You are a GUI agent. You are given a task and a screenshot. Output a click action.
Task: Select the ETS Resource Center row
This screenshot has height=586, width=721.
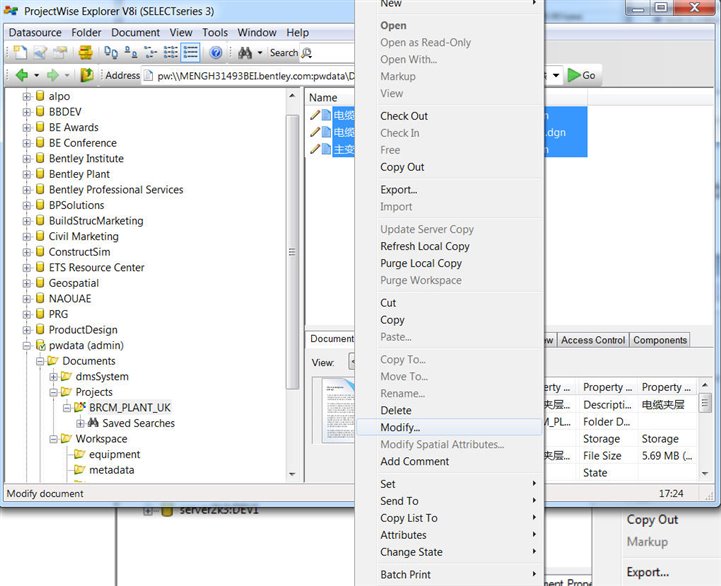(97, 267)
